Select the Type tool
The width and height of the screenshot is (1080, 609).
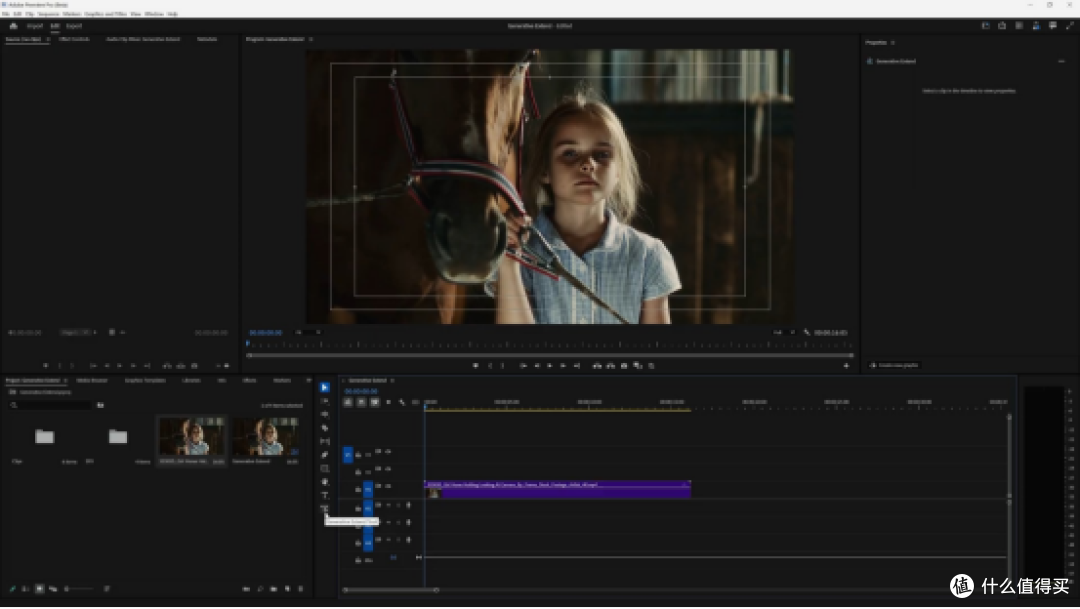pos(324,495)
